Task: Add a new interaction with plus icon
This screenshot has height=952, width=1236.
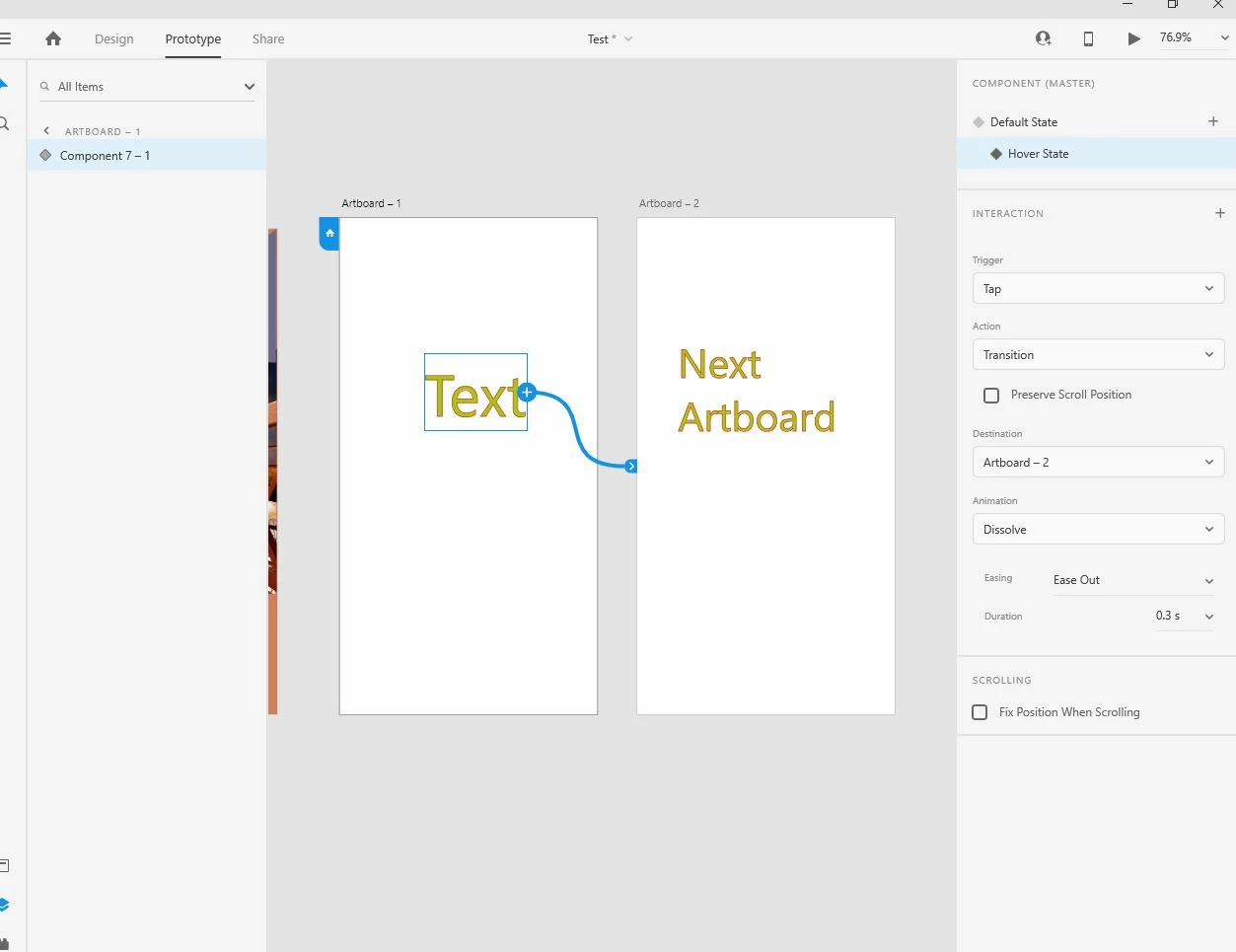Action: tap(1220, 213)
